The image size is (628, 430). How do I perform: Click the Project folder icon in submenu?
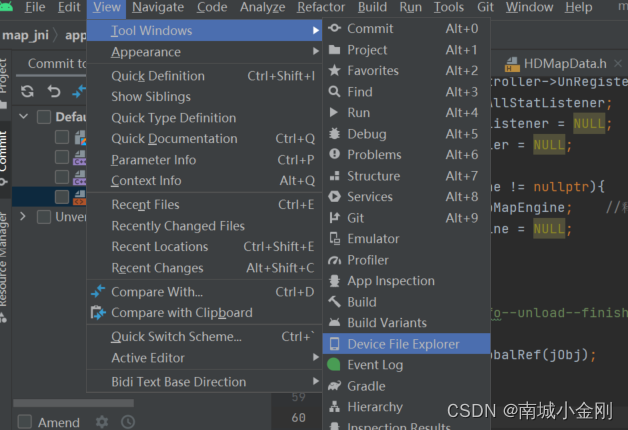334,50
